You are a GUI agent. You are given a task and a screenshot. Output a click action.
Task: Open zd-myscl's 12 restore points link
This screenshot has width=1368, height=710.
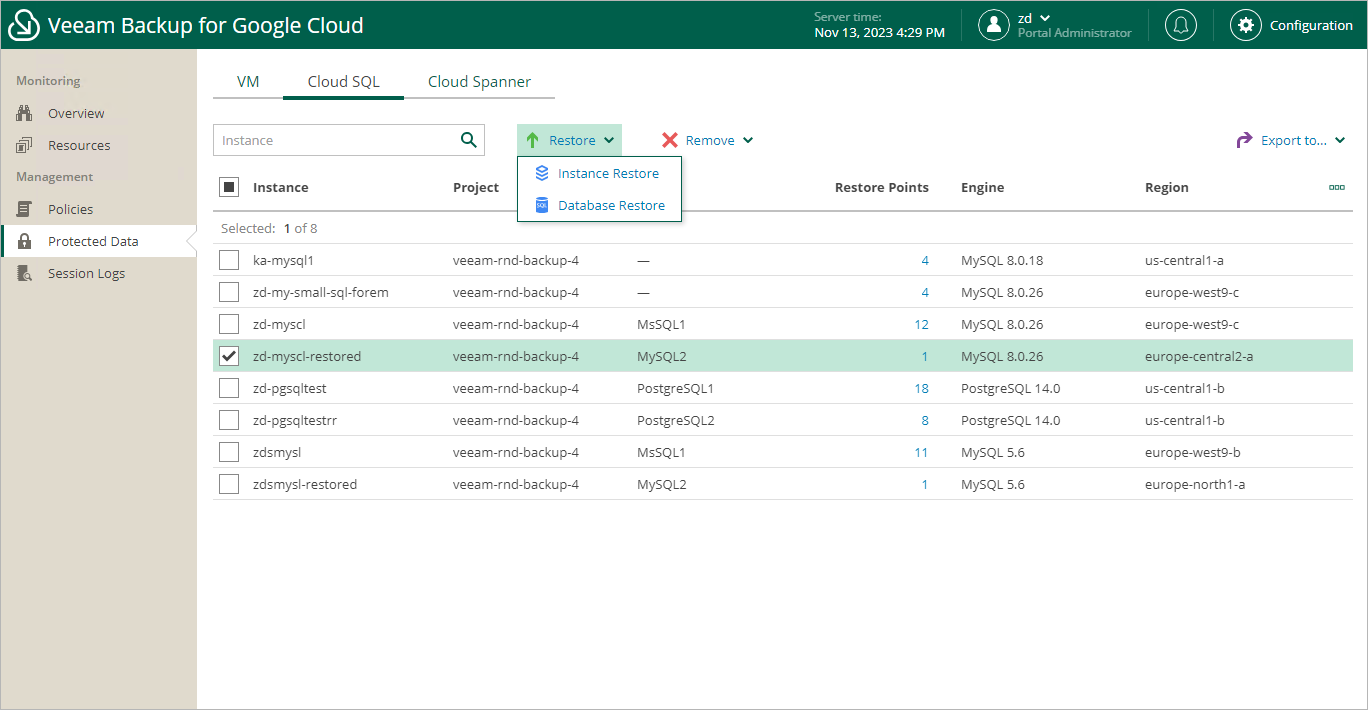(921, 324)
